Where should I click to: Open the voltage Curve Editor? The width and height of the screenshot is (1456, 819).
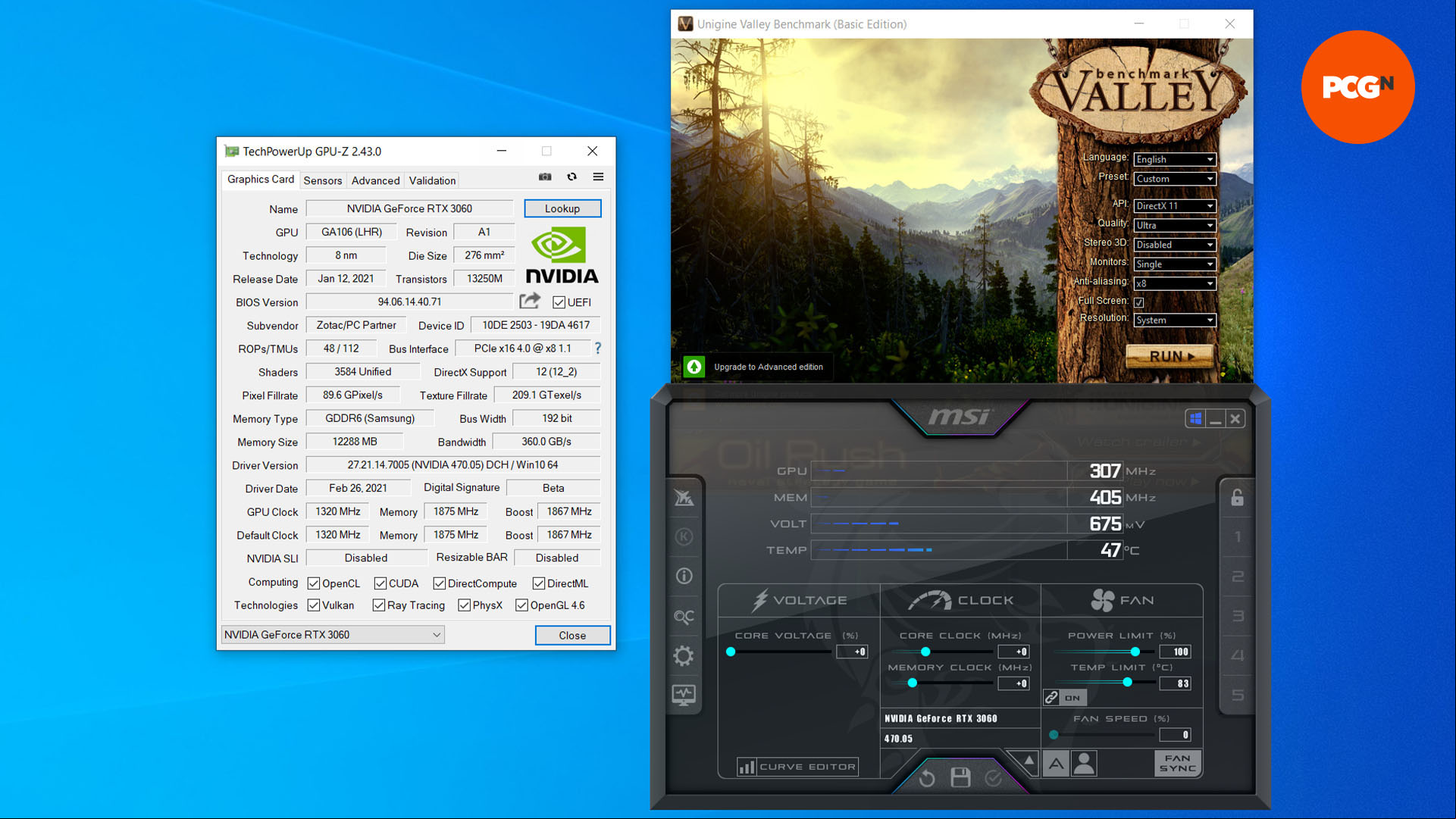click(x=797, y=767)
